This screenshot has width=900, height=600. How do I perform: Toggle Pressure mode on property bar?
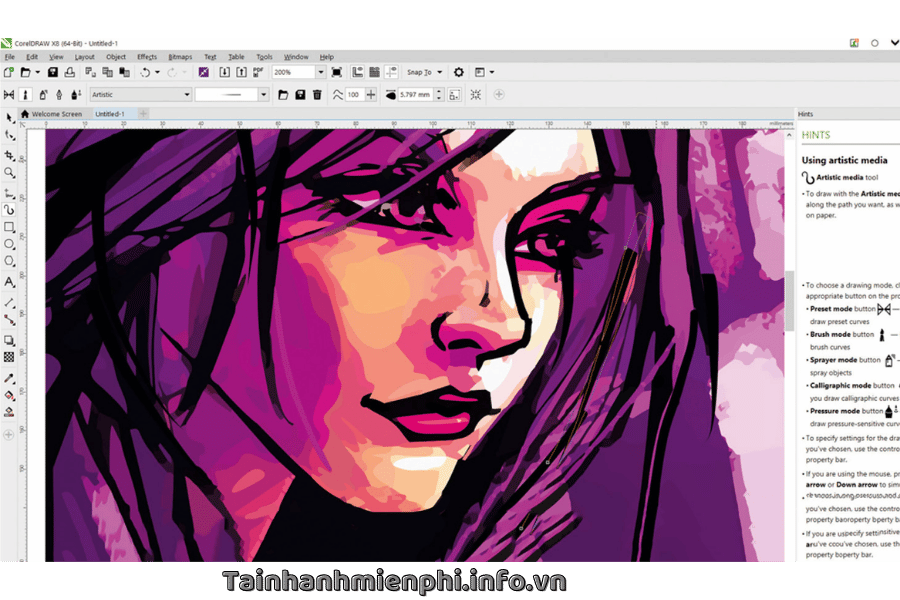point(76,95)
